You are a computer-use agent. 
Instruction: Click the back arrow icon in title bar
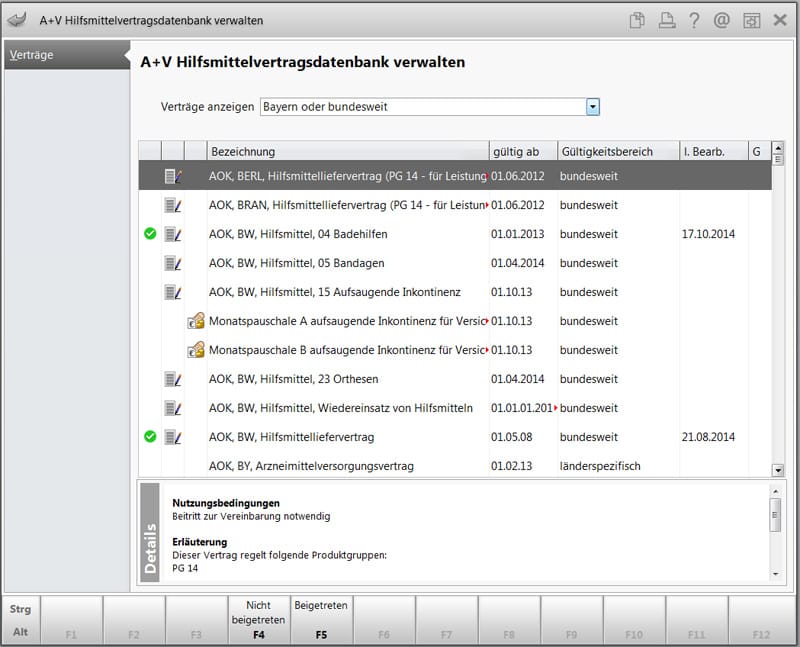17,20
